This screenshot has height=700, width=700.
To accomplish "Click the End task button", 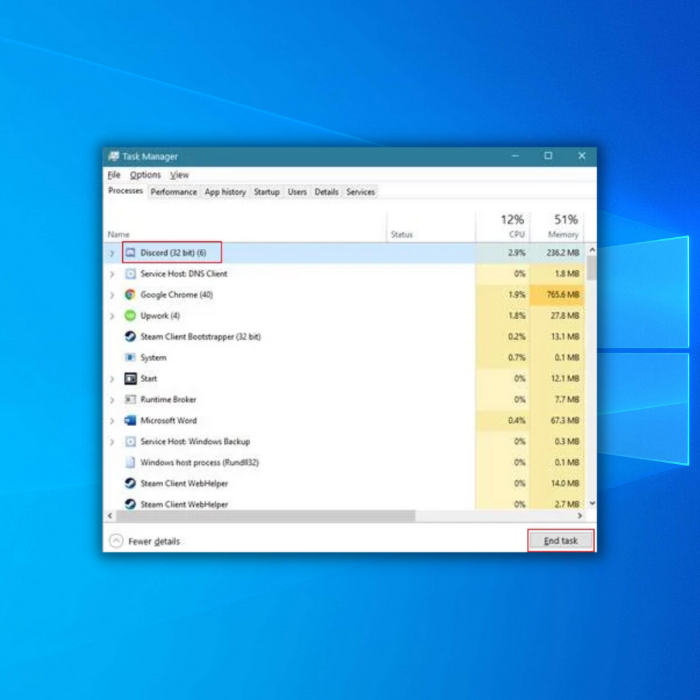I will [x=561, y=541].
